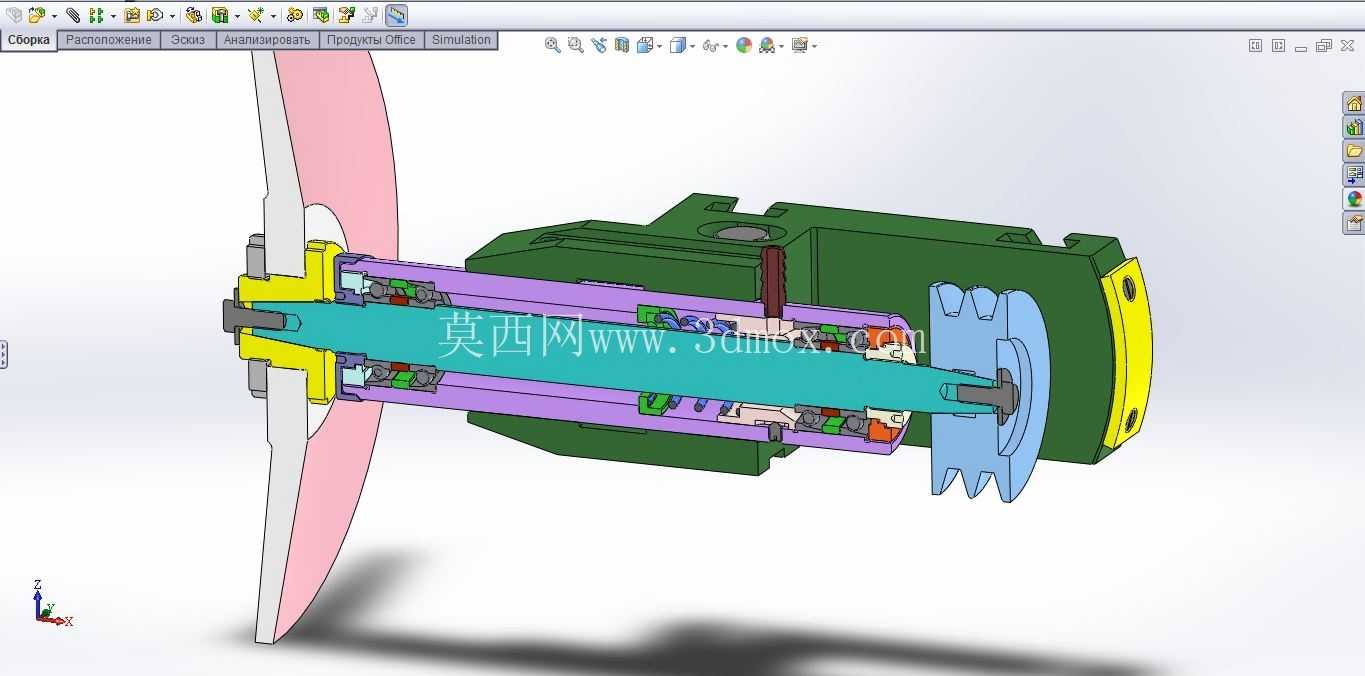Switch to the Сборка tab
The width and height of the screenshot is (1365, 676).
(x=29, y=40)
